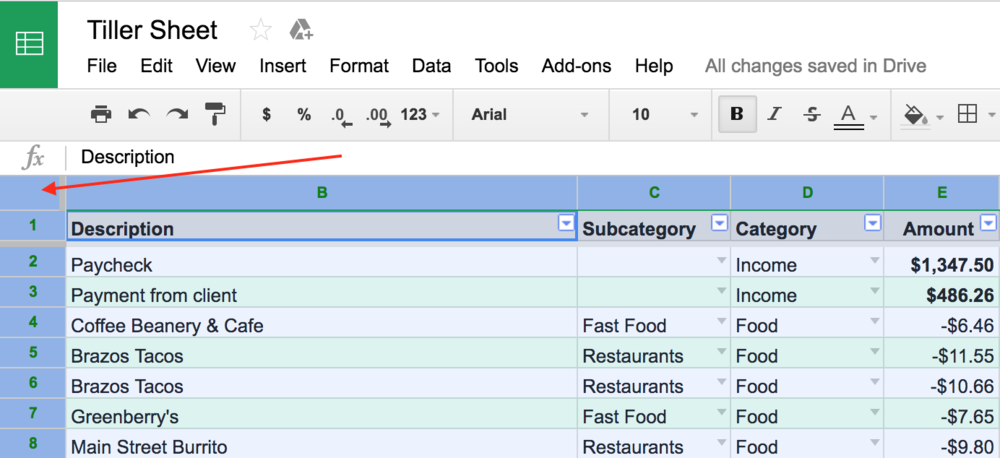Viewport: 1000px width, 458px height.
Task: Open the Amount column filter
Action: point(989,223)
